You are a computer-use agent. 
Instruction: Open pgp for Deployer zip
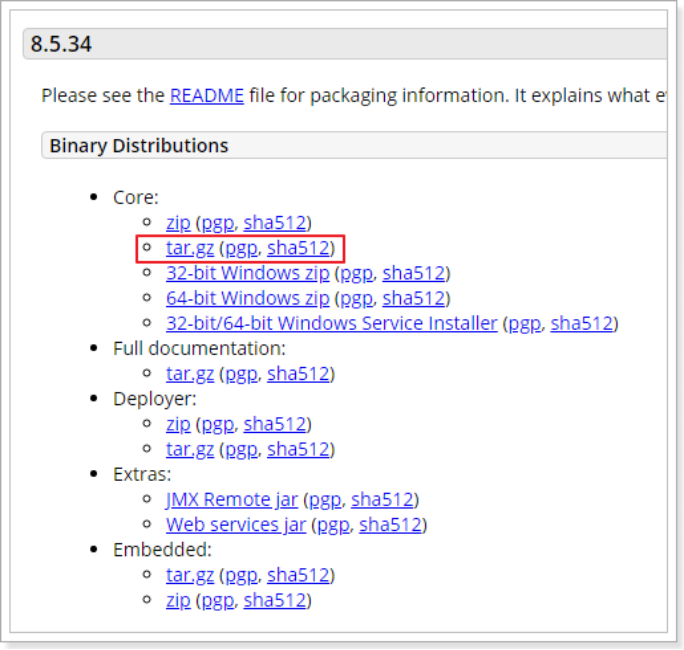[218, 425]
